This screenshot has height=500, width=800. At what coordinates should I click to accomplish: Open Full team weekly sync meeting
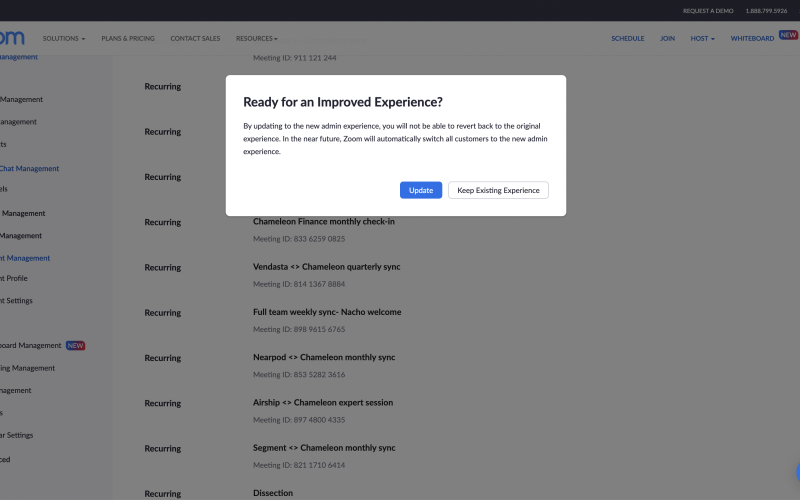(x=327, y=312)
